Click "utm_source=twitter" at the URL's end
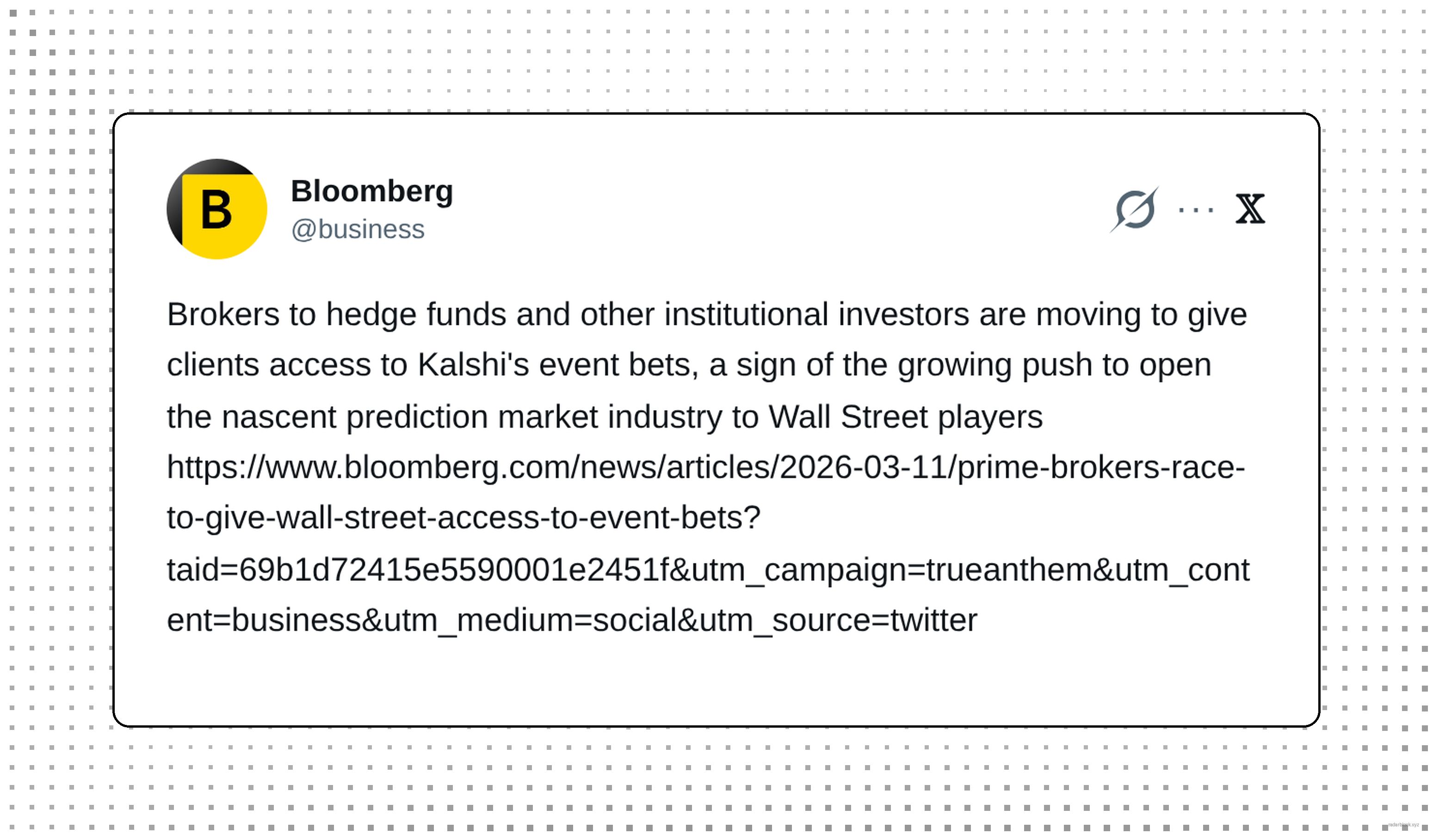 point(838,620)
